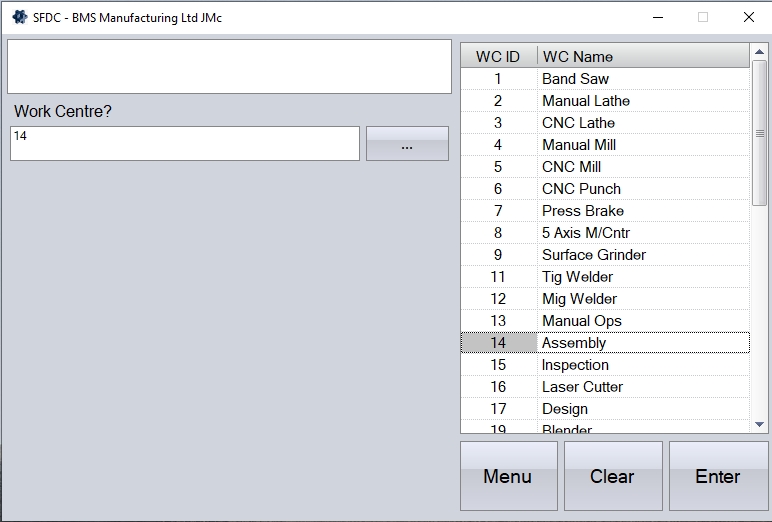Open work centre lookup ellipsis button
772x522 pixels.
[x=407, y=144]
